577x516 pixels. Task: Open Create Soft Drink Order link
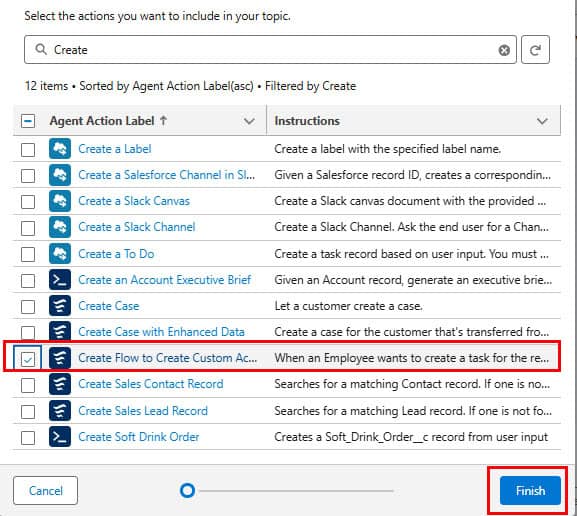(x=138, y=437)
